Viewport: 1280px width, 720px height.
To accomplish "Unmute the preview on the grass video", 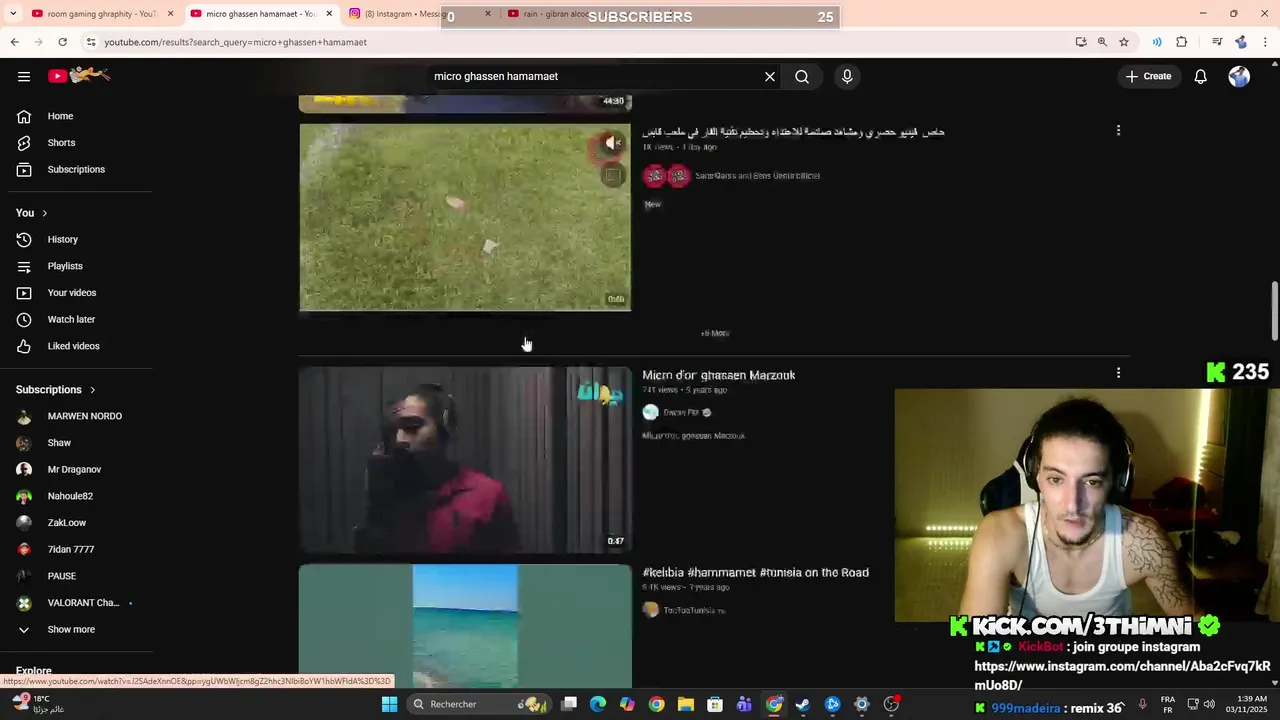I will coord(612,143).
